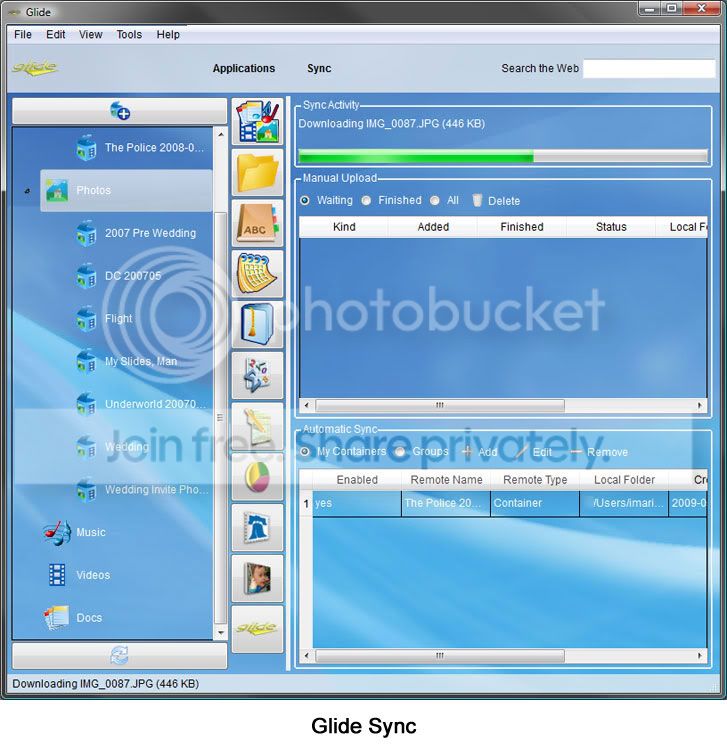
Task: Click The Police 2008 container icon
Action: point(86,147)
